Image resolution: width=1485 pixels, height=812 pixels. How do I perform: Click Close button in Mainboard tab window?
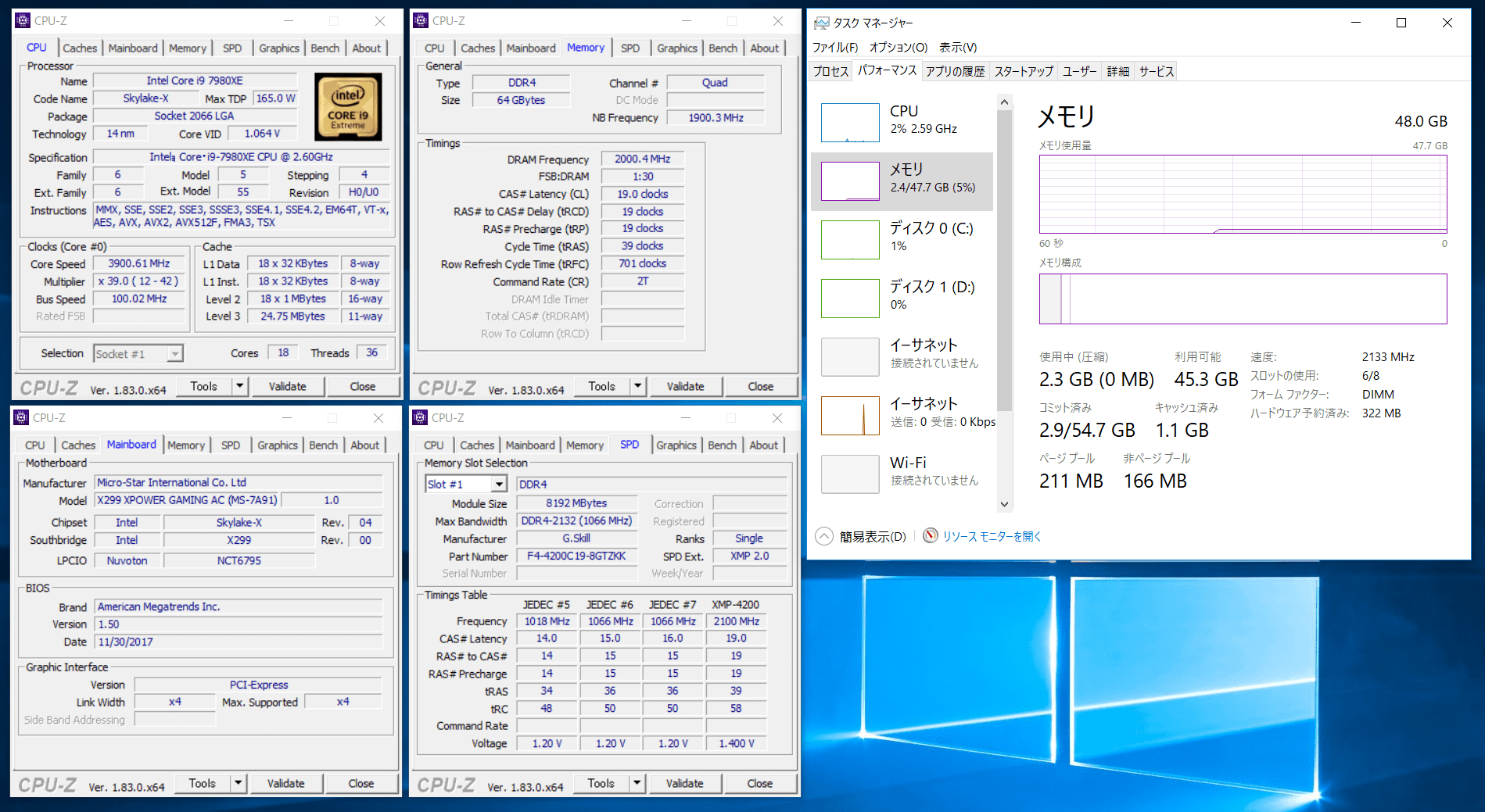point(360,783)
